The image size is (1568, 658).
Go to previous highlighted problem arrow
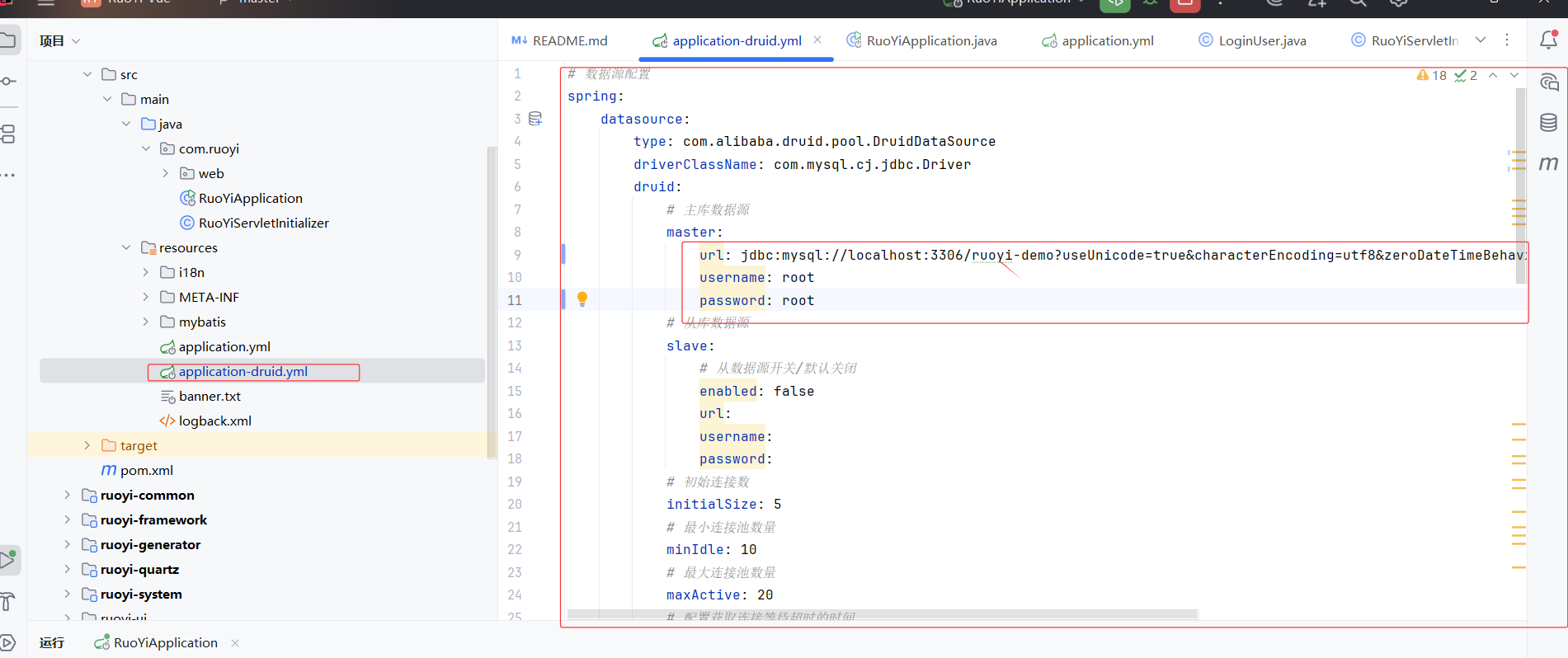[x=1493, y=75]
